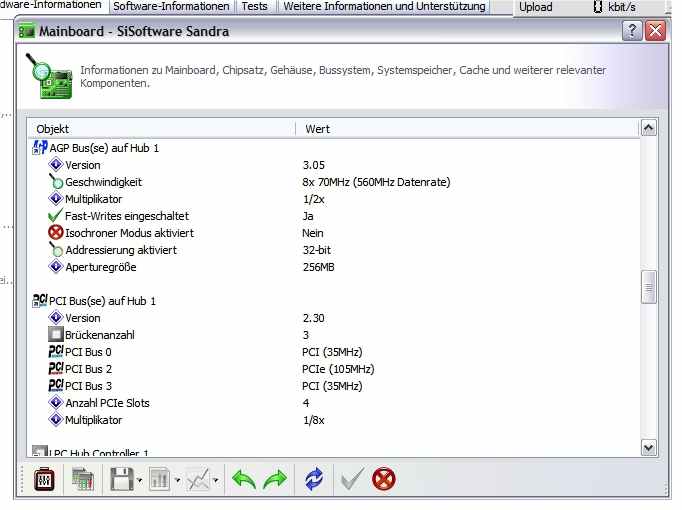Select the AGP version 3.05 value
The width and height of the screenshot is (682, 510).
point(314,165)
